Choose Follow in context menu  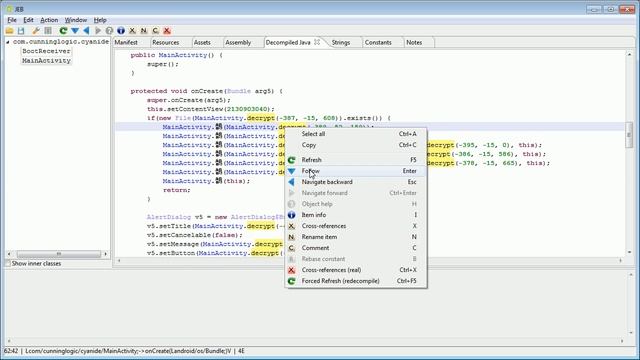[x=356, y=171]
